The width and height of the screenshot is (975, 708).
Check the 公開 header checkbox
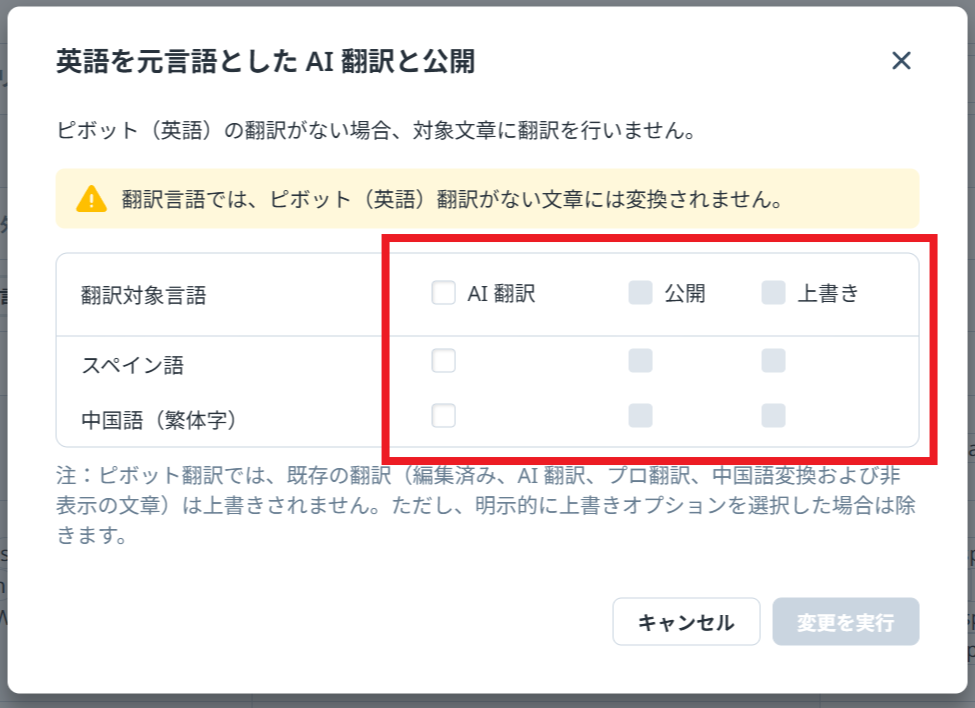(639, 293)
